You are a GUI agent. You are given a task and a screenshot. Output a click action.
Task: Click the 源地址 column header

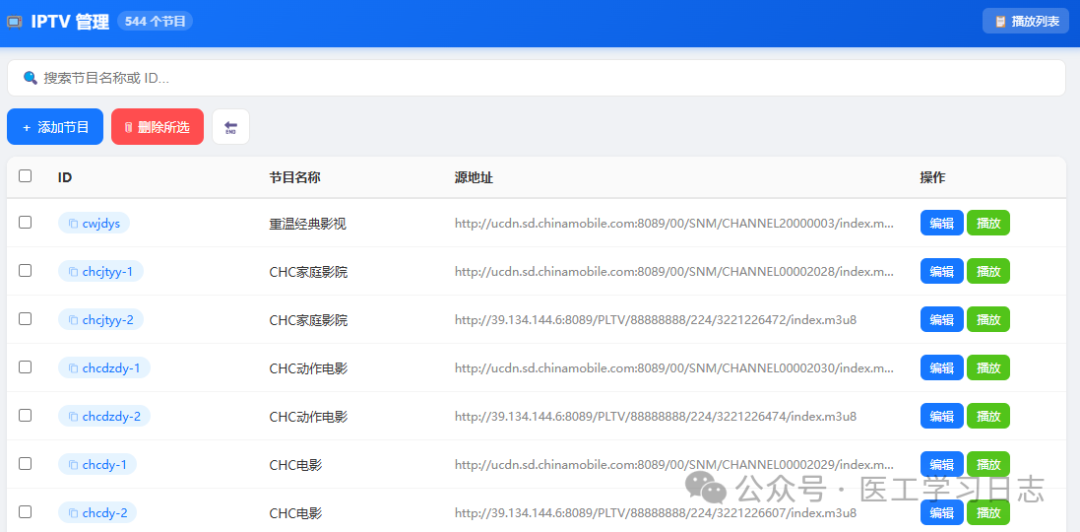point(474,177)
